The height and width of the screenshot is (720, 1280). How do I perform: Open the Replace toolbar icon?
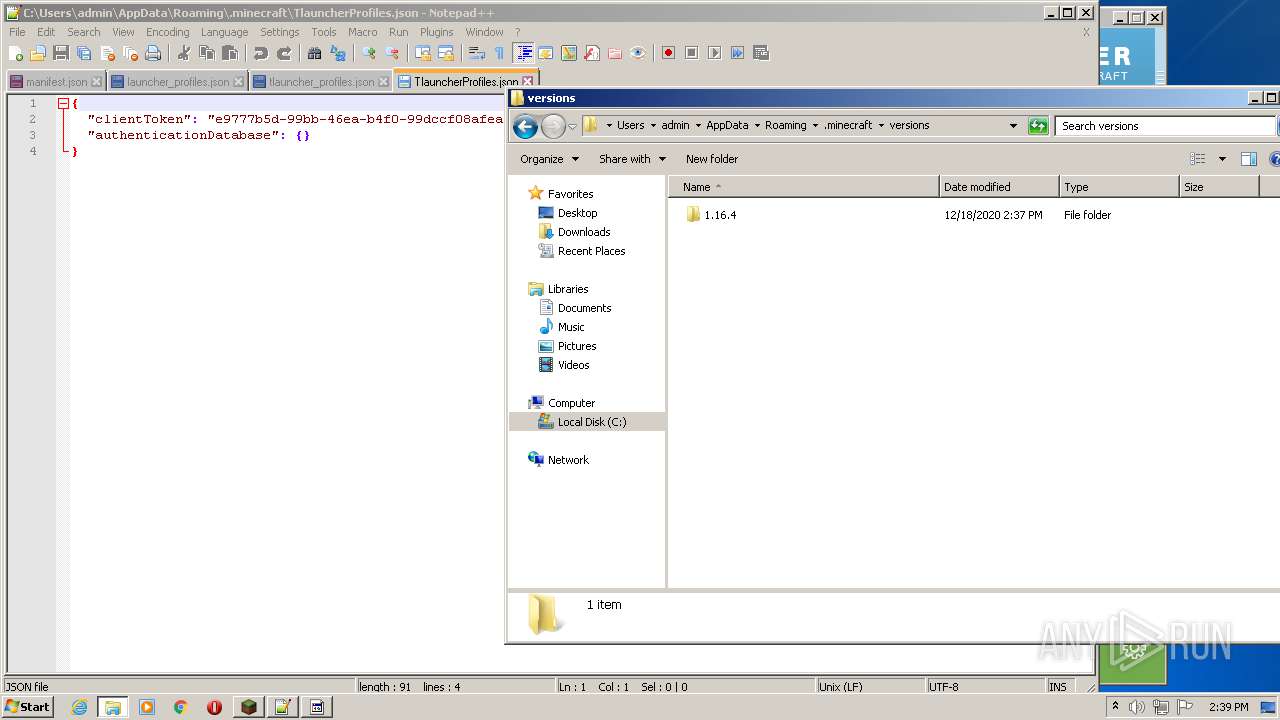338,53
